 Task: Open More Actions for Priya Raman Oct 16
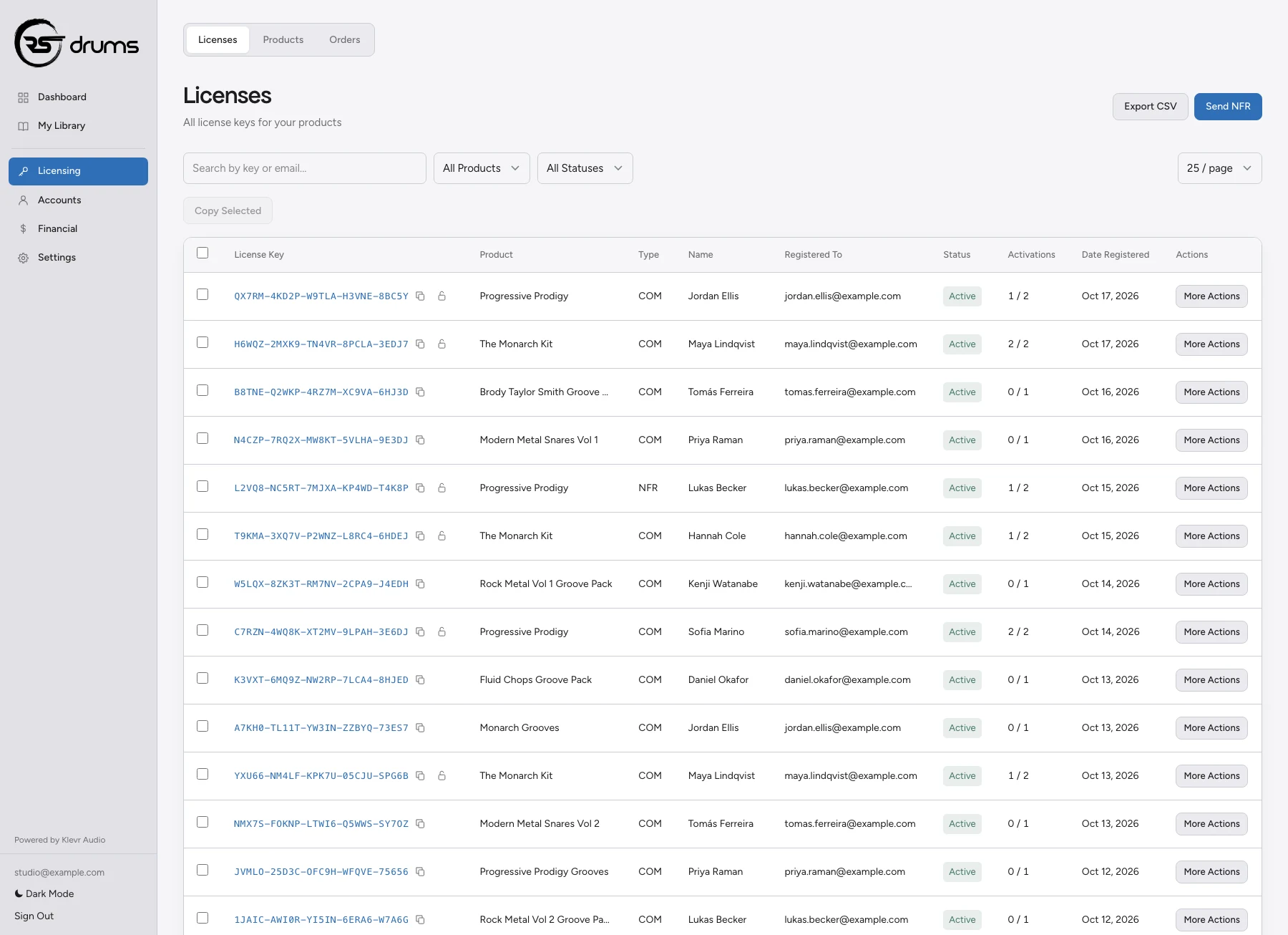coord(1211,440)
